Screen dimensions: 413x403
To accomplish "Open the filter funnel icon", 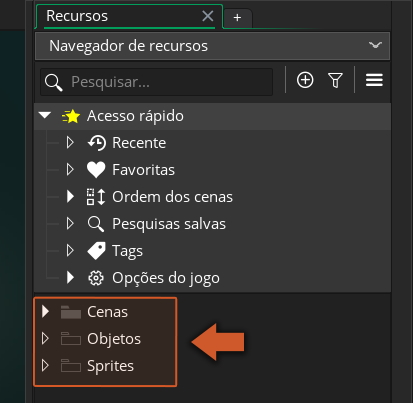I will (335, 80).
